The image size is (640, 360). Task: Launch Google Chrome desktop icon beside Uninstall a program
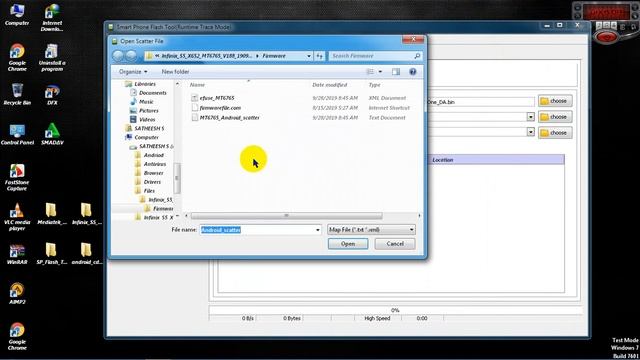point(17,57)
